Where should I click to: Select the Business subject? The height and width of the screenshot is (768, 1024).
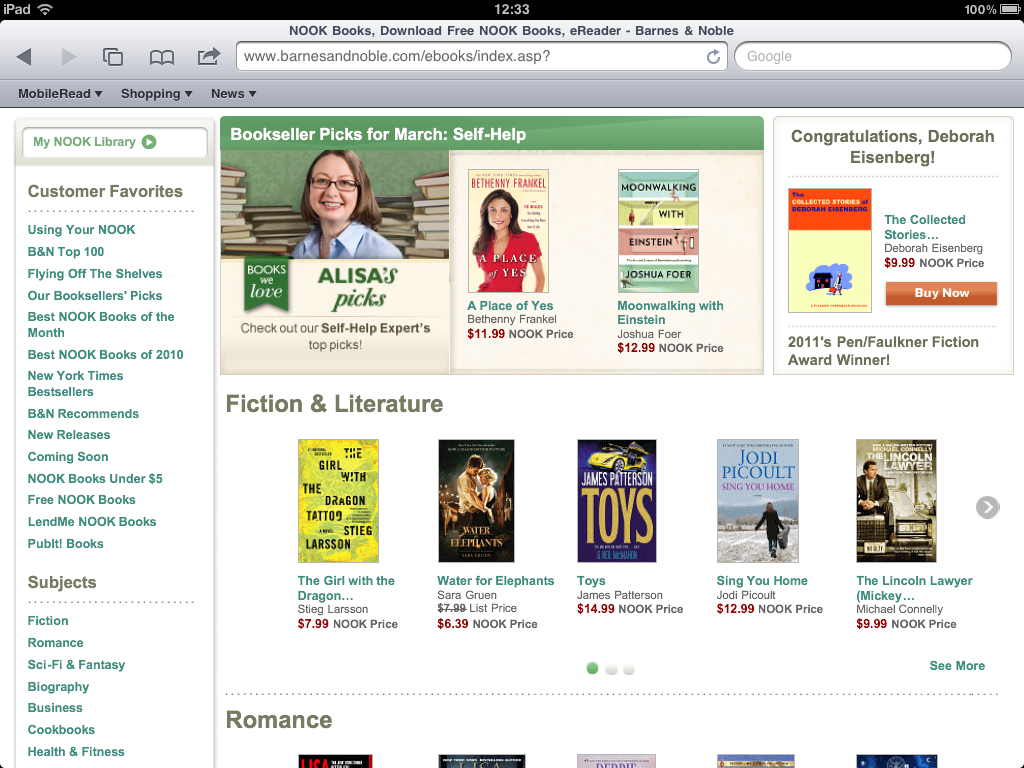(55, 708)
